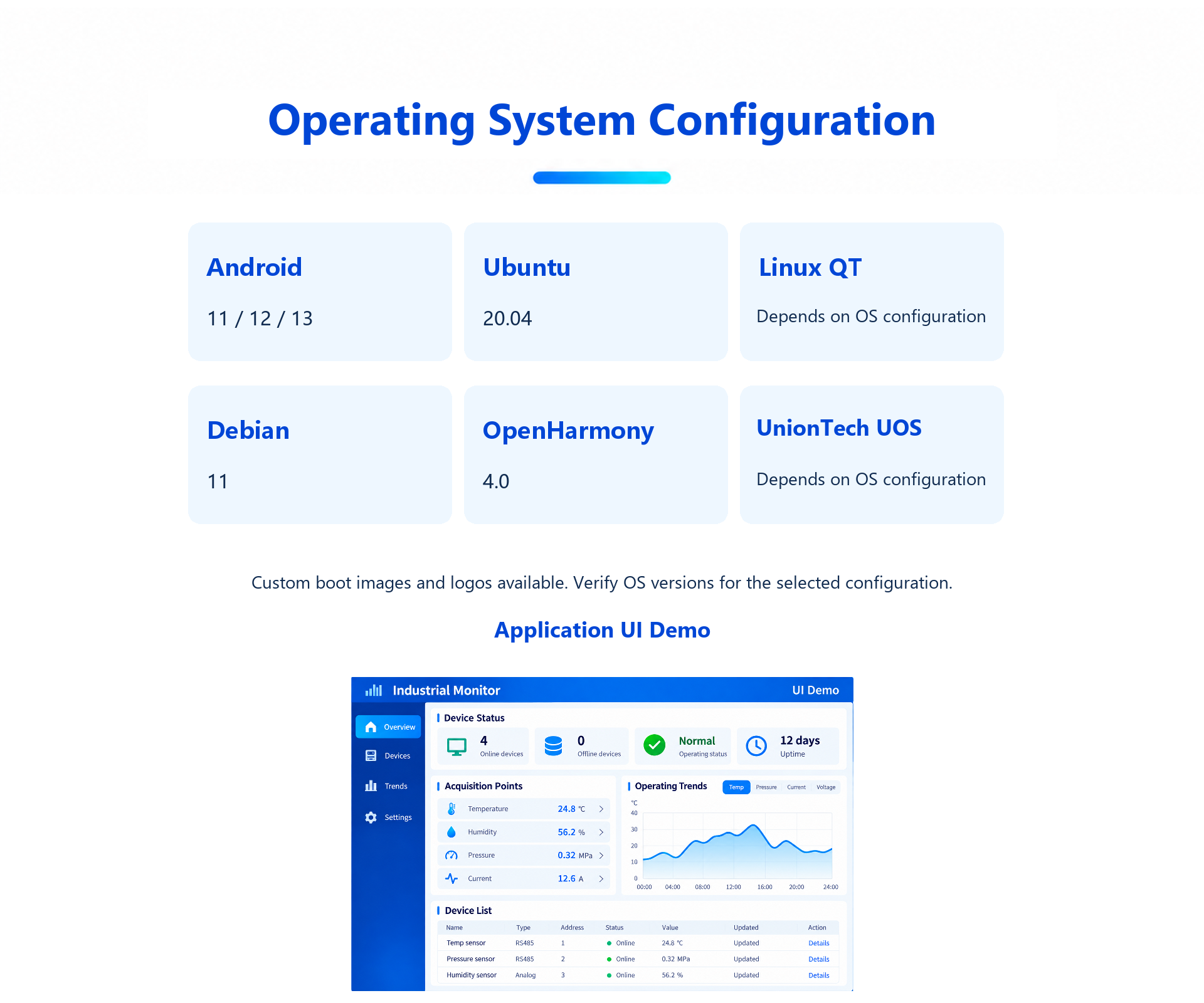Select the OpenHarmony 4.0 card
The width and height of the screenshot is (1204, 1003).
pyautogui.click(x=596, y=454)
